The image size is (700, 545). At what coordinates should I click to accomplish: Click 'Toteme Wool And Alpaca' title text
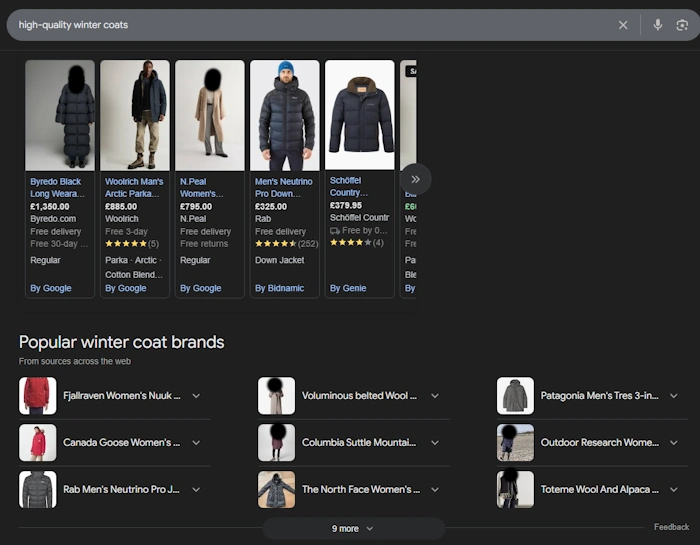click(x=600, y=490)
